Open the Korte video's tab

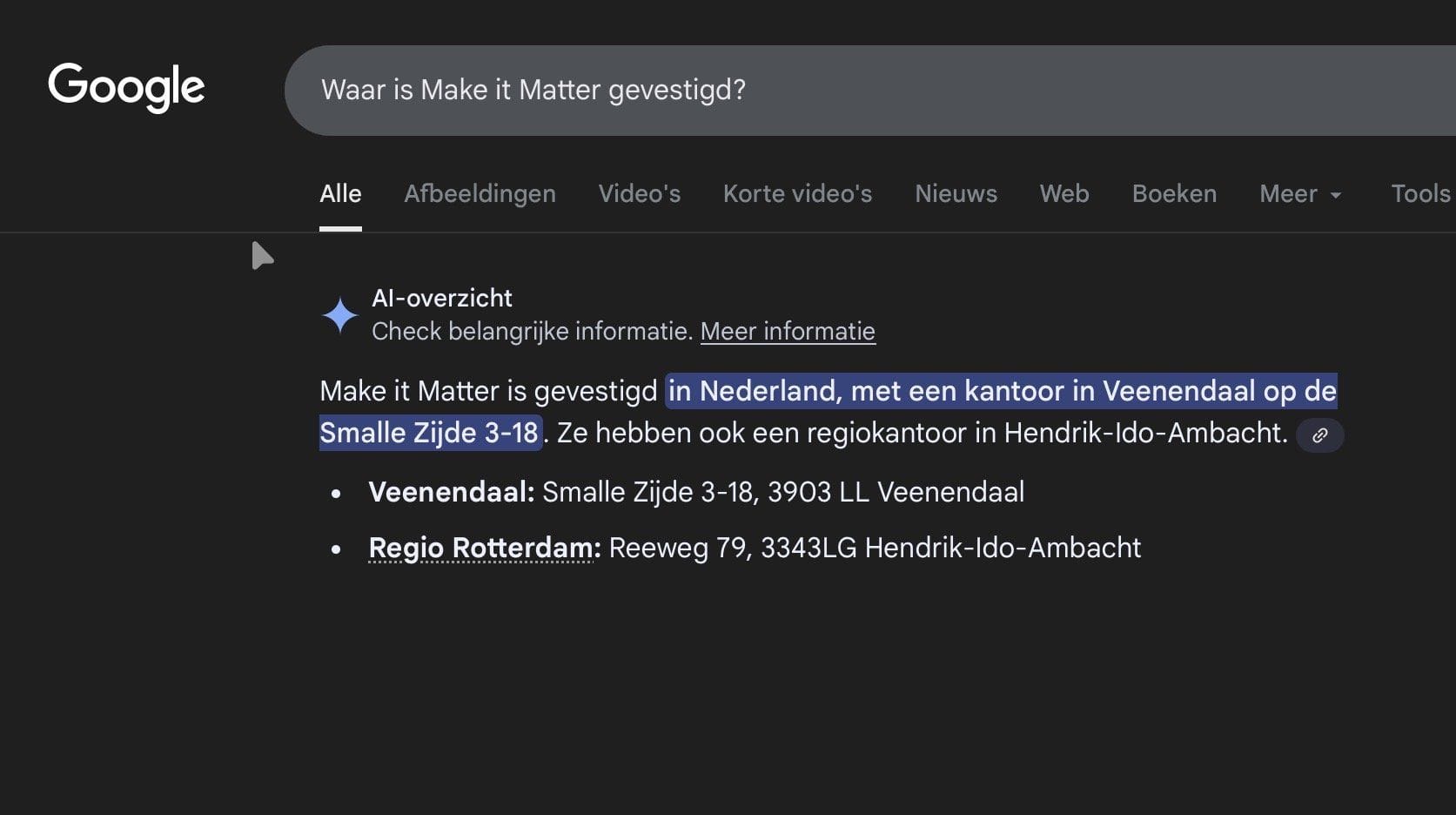pyautogui.click(x=797, y=193)
